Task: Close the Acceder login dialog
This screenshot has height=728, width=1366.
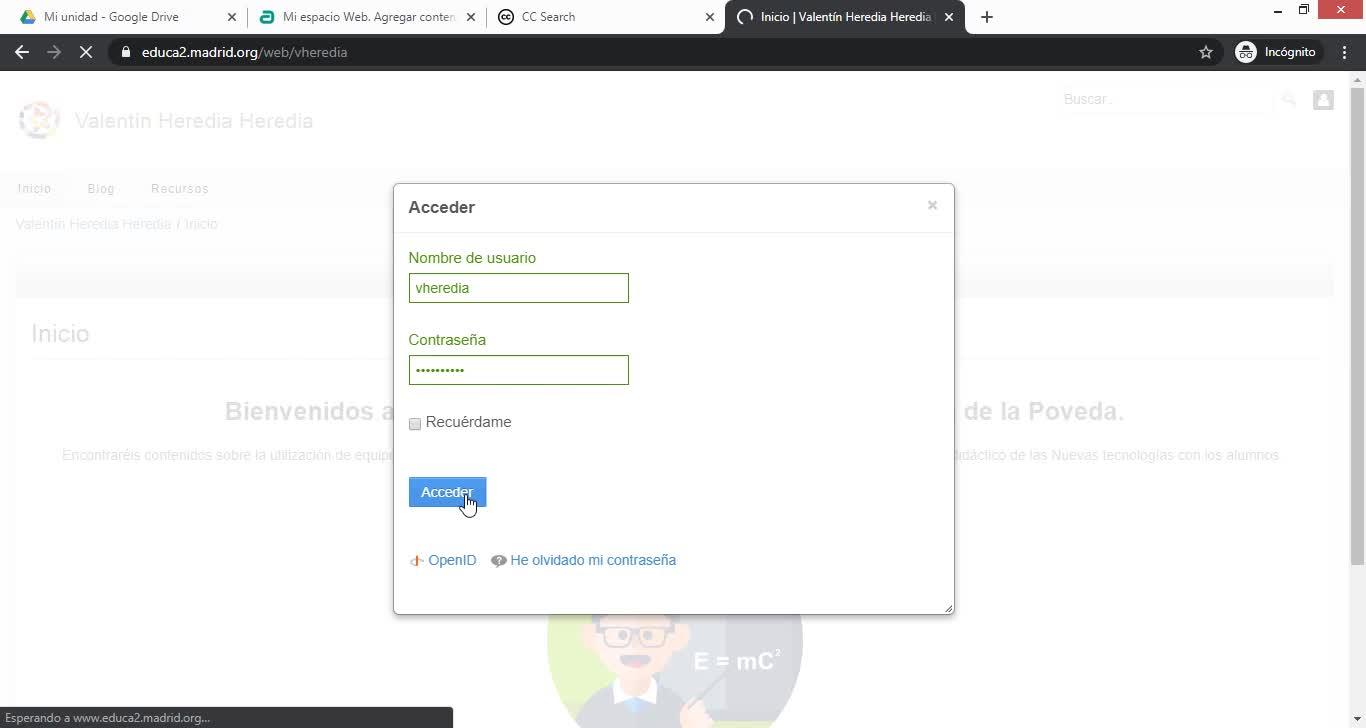Action: tap(932, 205)
